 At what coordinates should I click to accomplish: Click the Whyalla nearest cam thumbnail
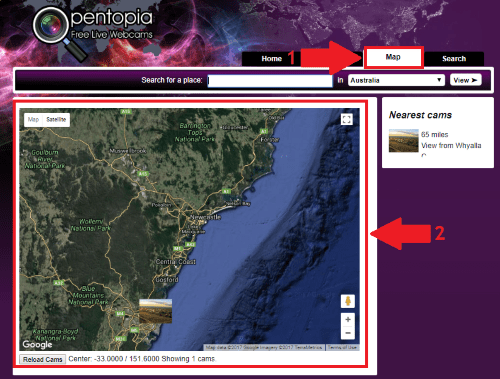[x=404, y=141]
